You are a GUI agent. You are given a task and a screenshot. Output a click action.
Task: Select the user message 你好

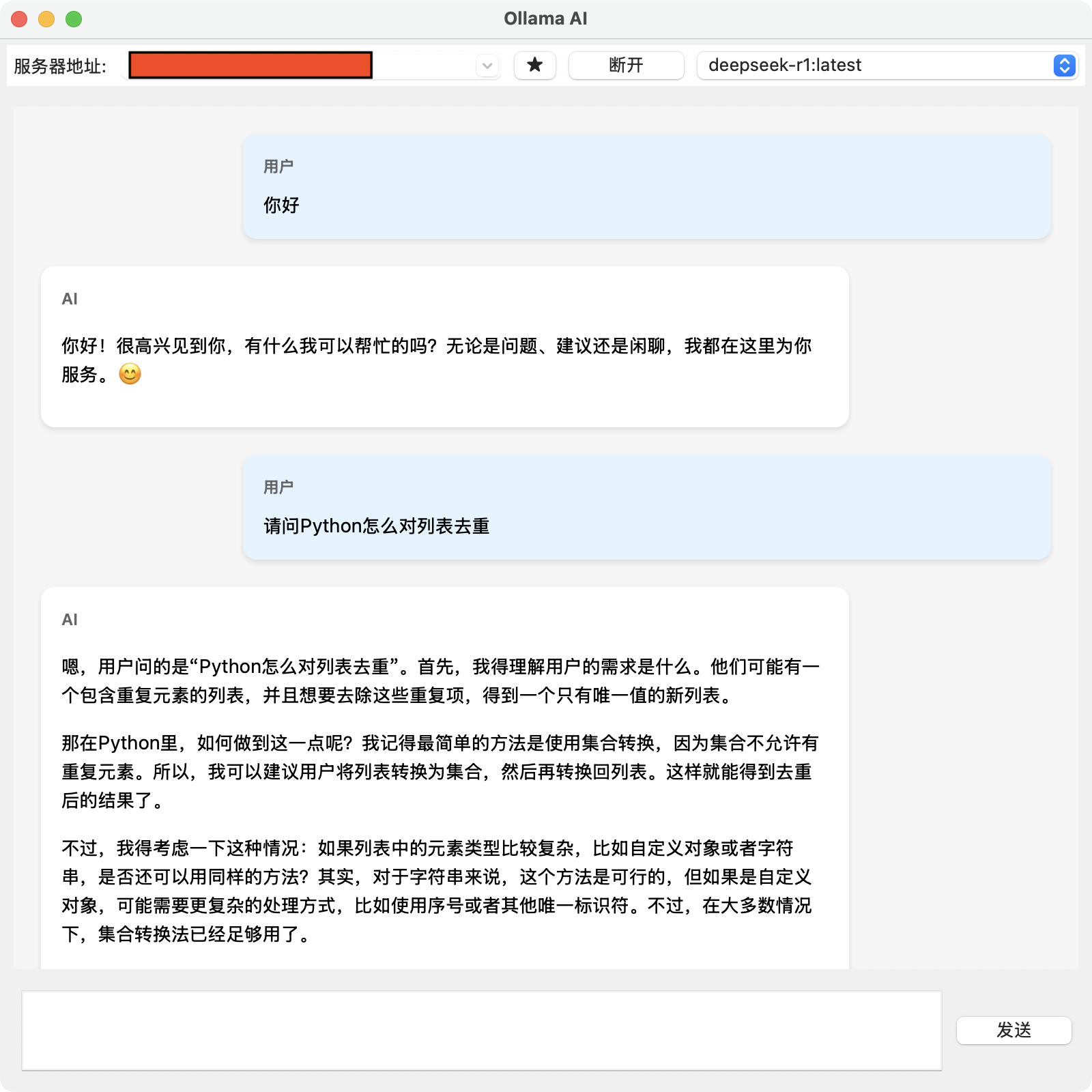tap(282, 205)
